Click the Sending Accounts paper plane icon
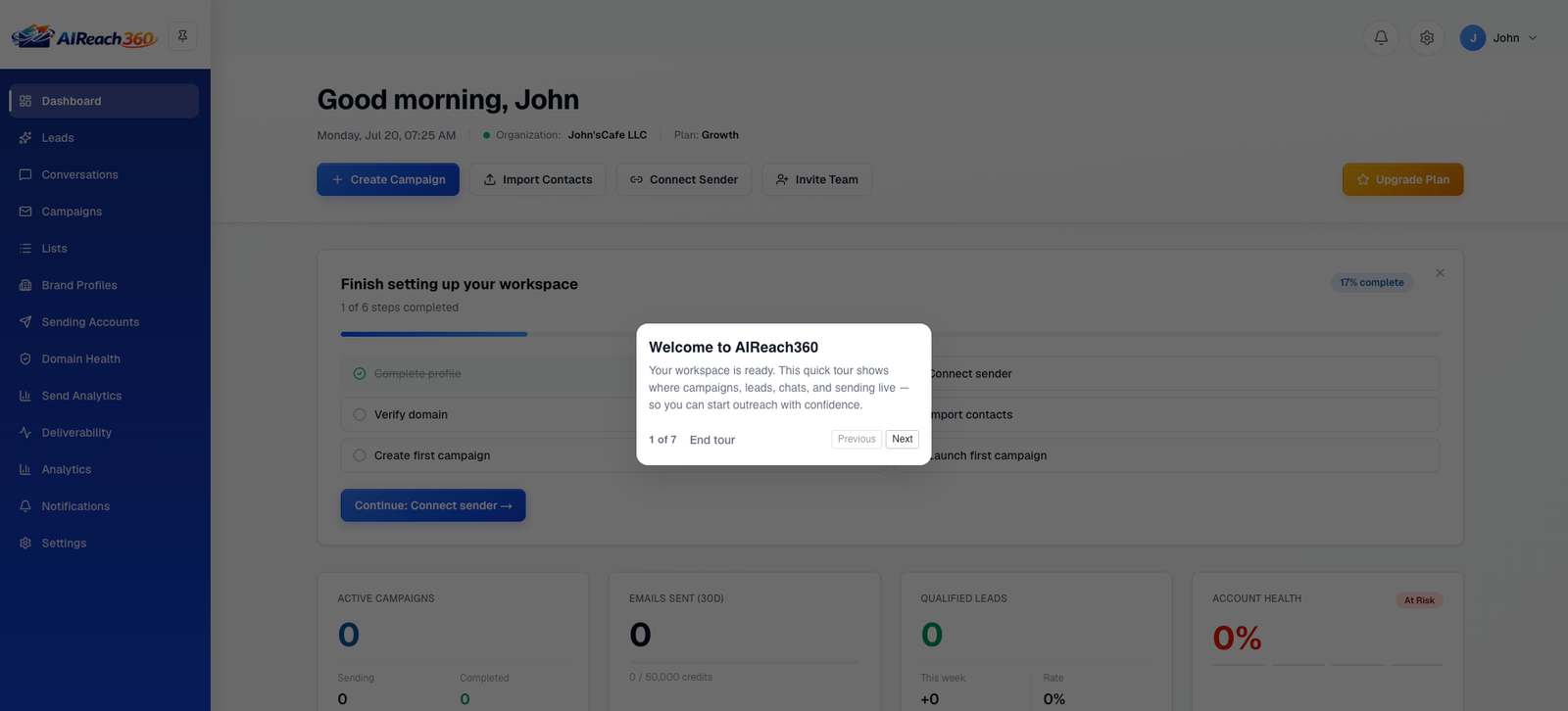1568x711 pixels. [25, 322]
